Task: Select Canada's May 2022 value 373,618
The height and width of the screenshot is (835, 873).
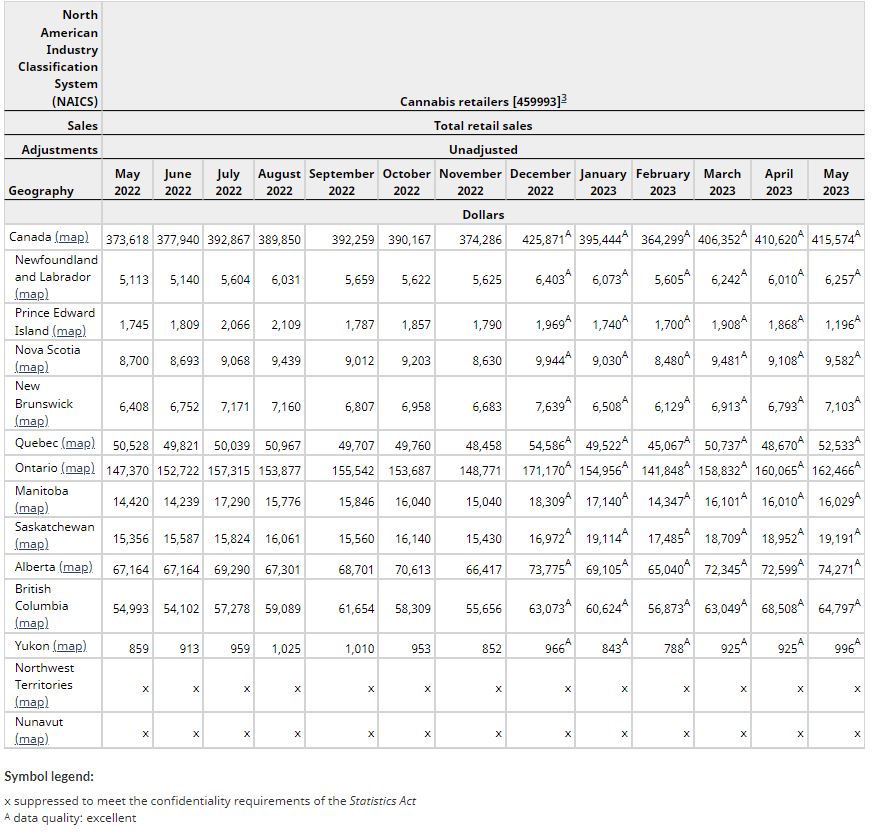Action: pos(127,239)
